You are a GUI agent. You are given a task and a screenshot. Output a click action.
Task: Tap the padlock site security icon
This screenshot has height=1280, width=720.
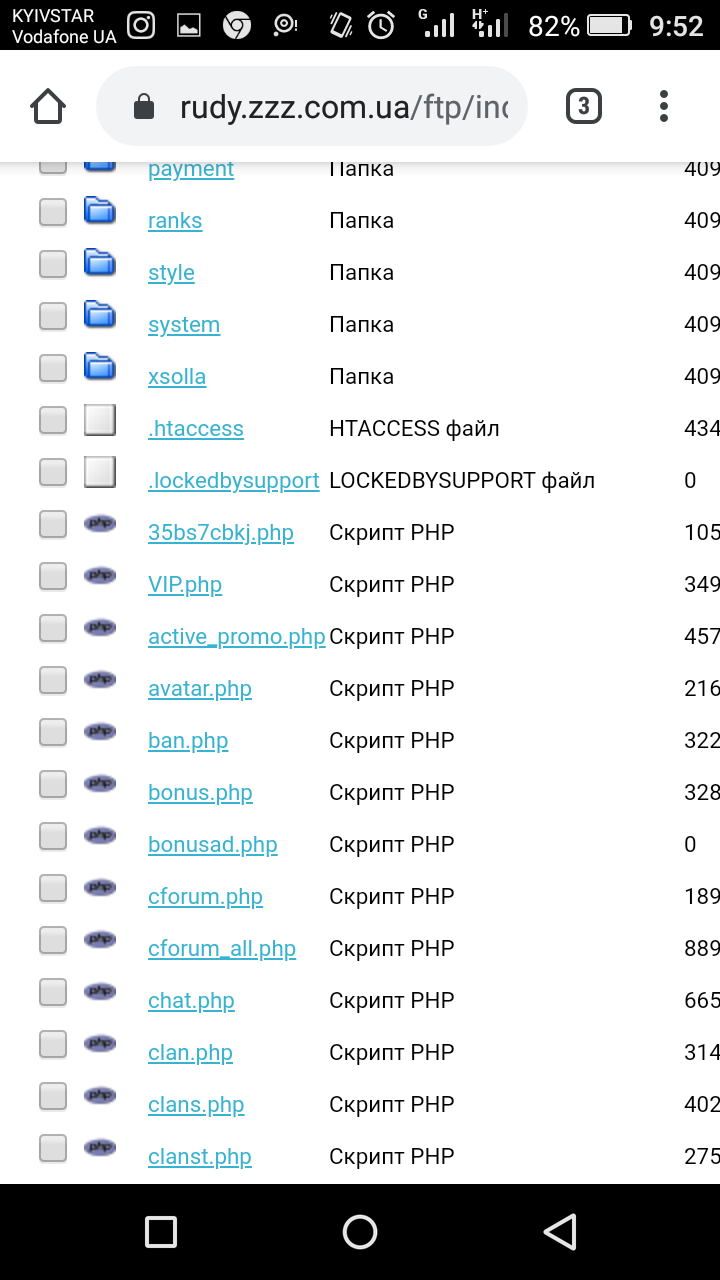pyautogui.click(x=144, y=107)
